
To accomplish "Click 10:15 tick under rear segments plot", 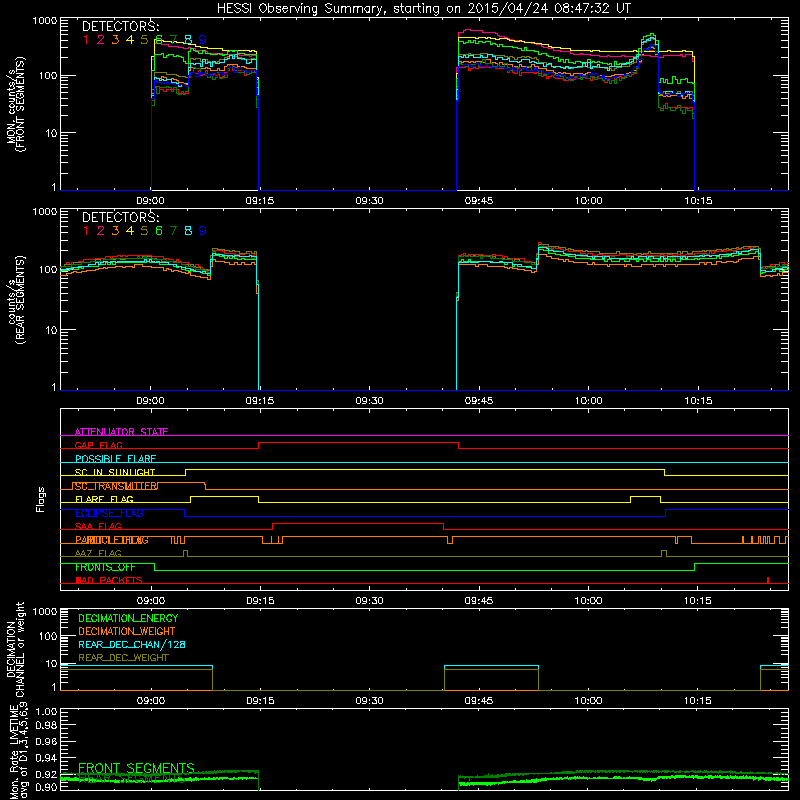I will click(698, 401).
